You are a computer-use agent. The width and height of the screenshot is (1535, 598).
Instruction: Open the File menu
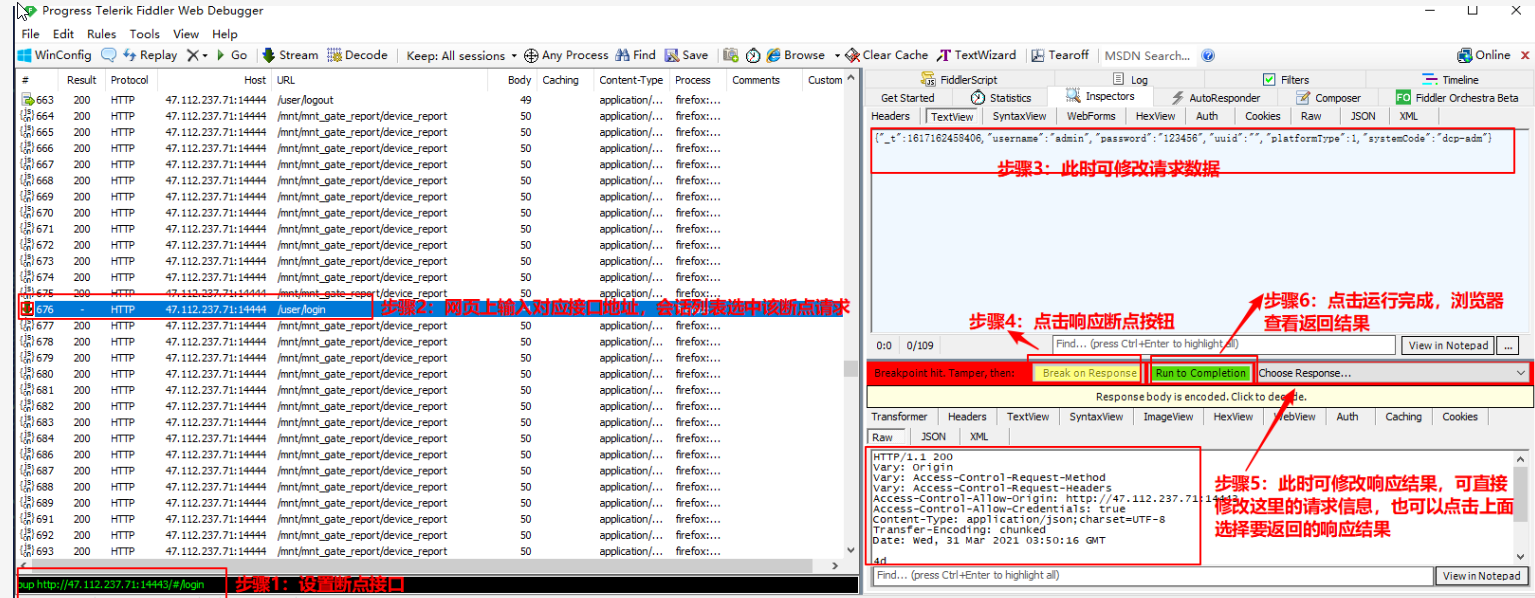click(x=31, y=34)
